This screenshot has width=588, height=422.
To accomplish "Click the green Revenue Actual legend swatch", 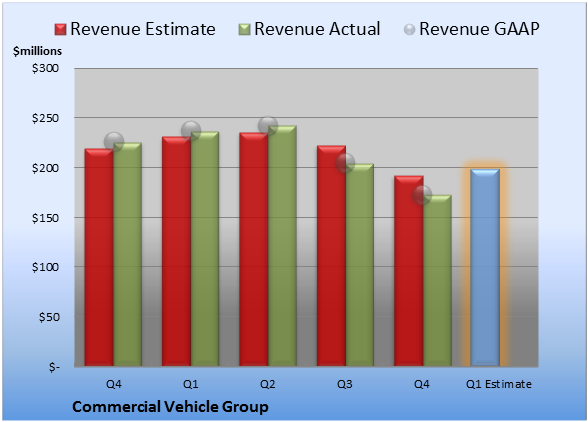I will tap(244, 30).
